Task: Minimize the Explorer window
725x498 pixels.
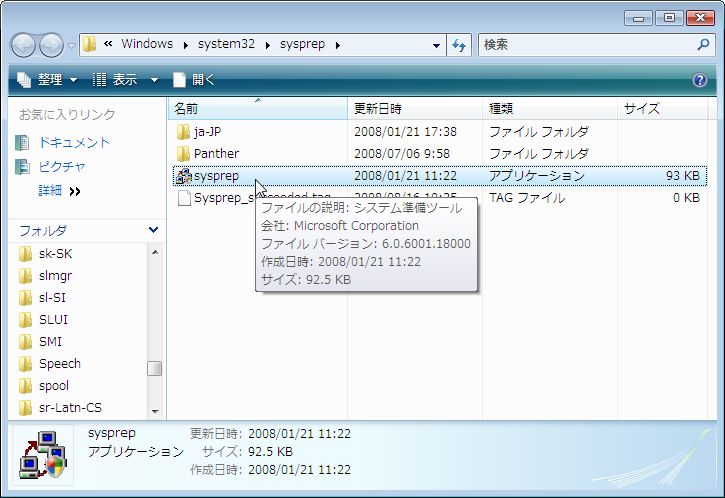Action: (638, 18)
